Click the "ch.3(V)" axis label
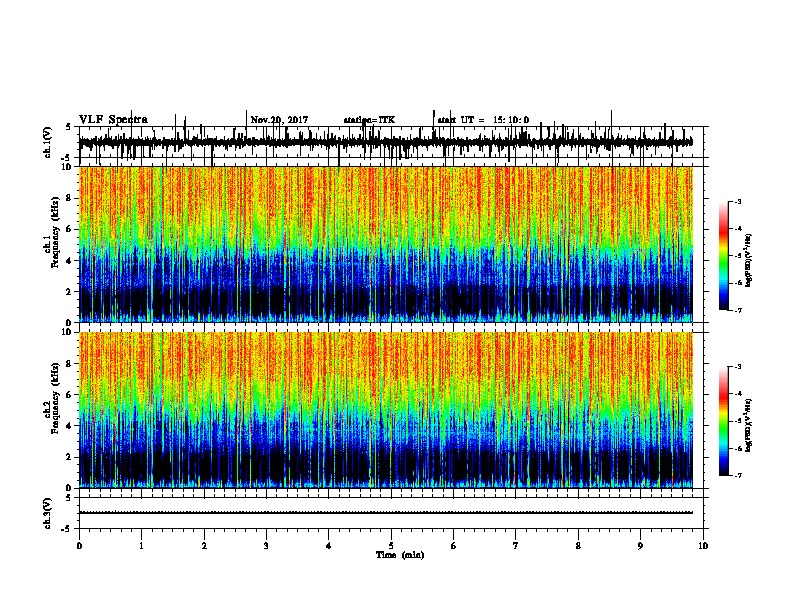Image resolution: width=792 pixels, height=612 pixels. click(48, 514)
